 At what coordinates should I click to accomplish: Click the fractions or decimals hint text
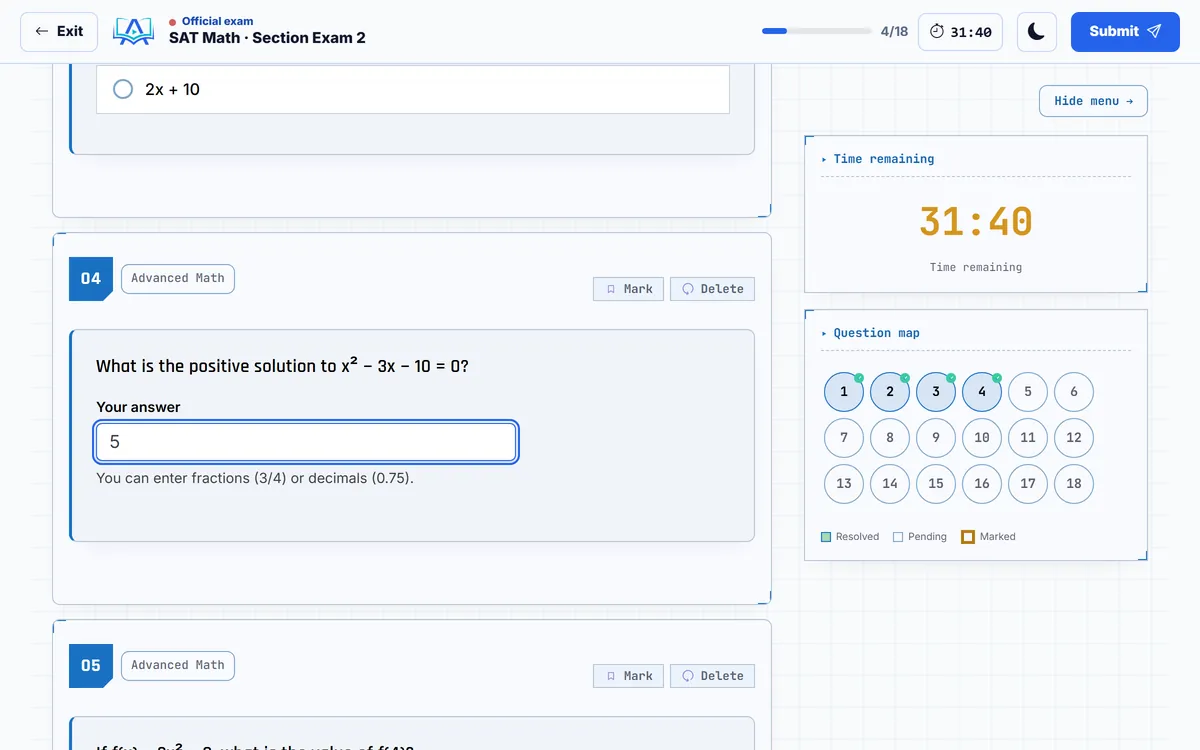coord(255,478)
